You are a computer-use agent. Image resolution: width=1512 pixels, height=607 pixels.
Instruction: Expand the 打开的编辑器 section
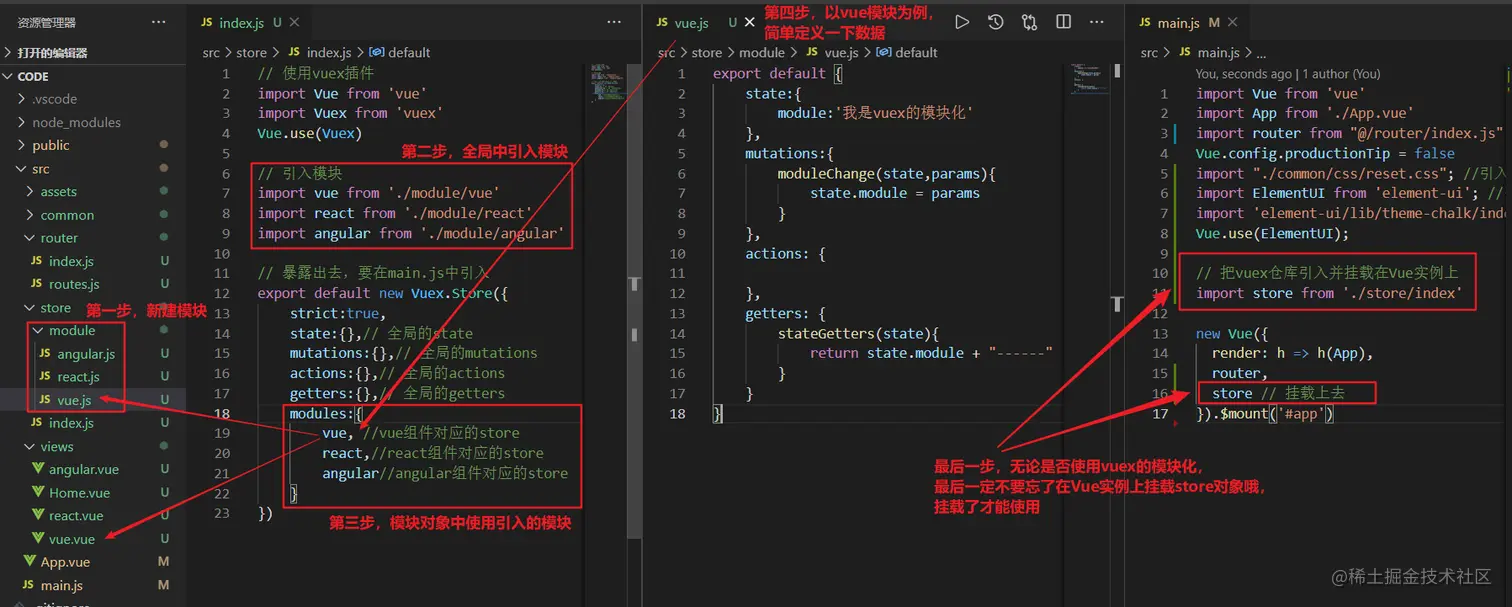(93, 53)
